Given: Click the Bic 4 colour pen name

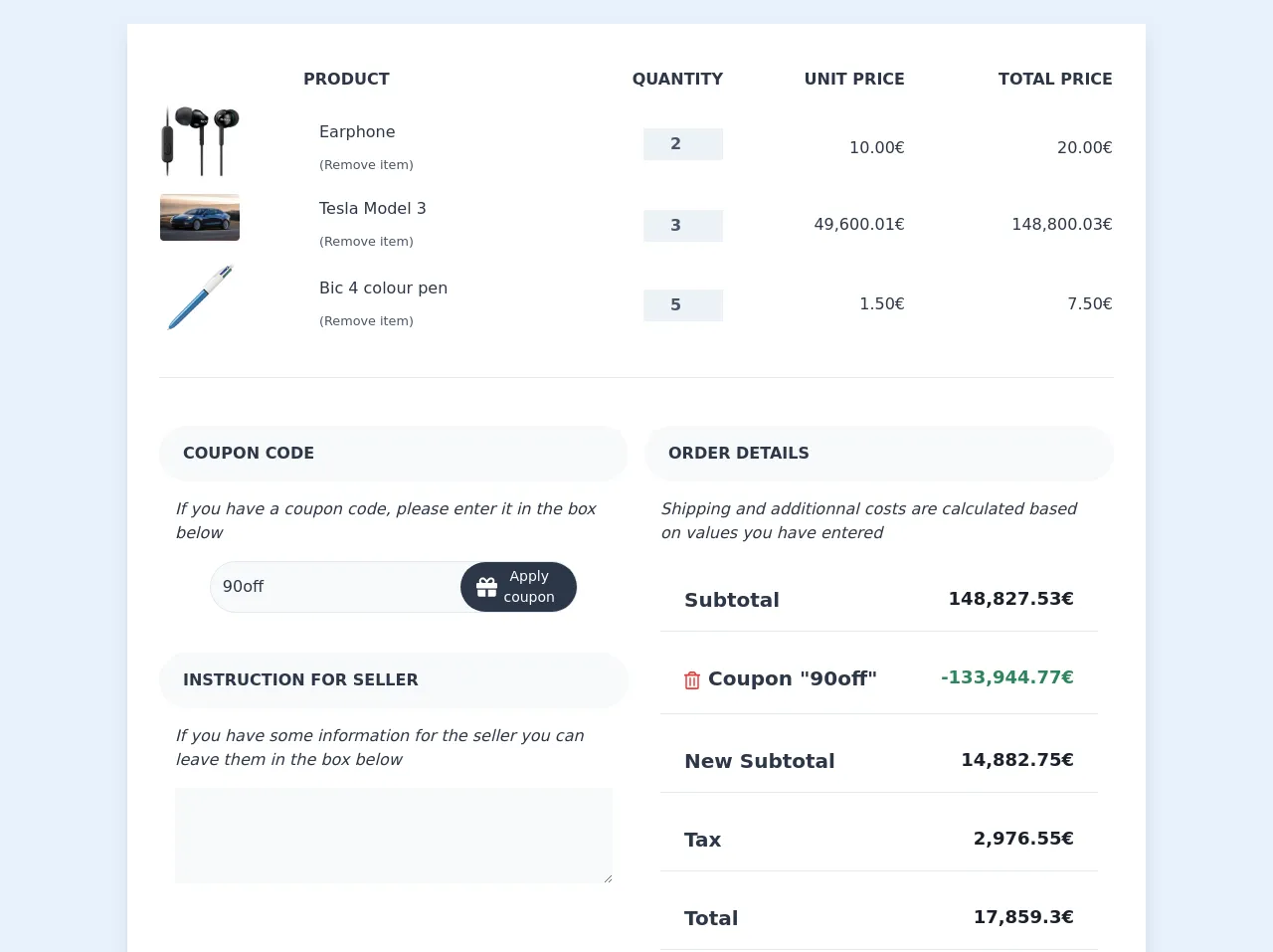Looking at the screenshot, I should [383, 288].
